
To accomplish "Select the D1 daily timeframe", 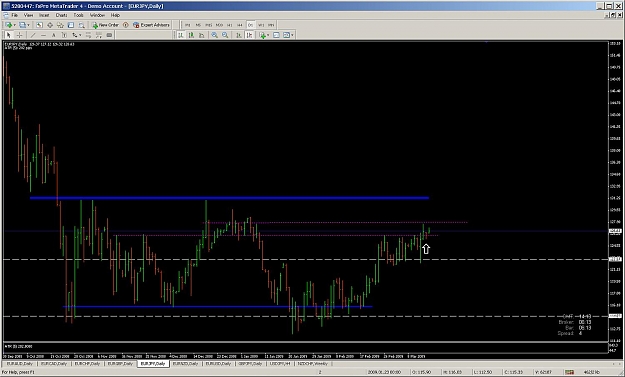I will [250, 25].
